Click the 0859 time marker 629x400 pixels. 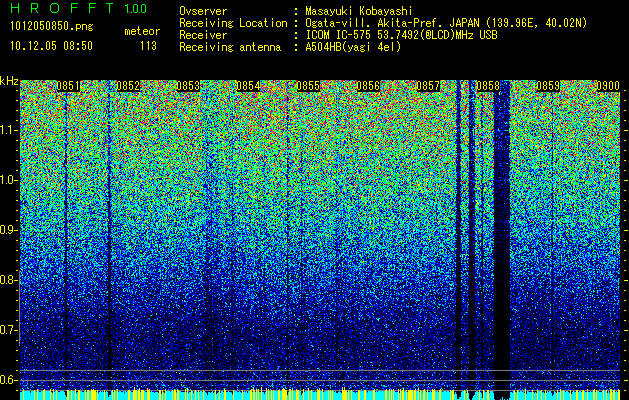(x=548, y=86)
